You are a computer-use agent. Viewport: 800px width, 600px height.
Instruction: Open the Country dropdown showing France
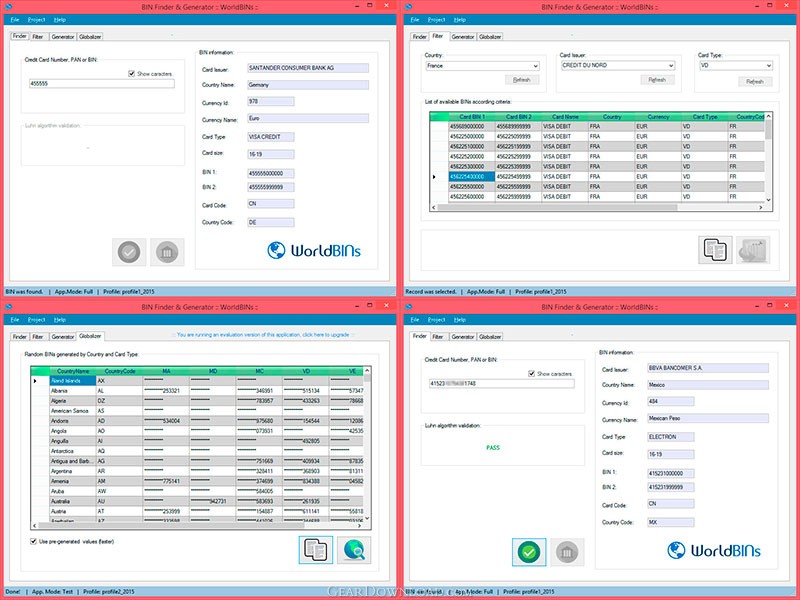[483, 66]
